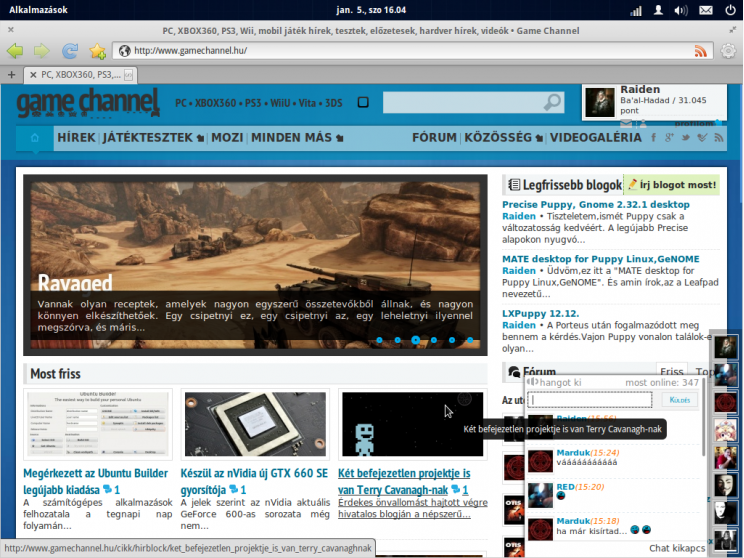Open the MOZI menu item
This screenshot has width=744, height=558.
point(227,138)
